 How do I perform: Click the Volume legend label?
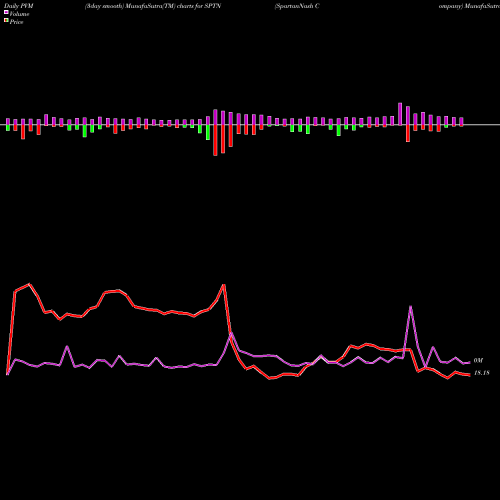19,14
